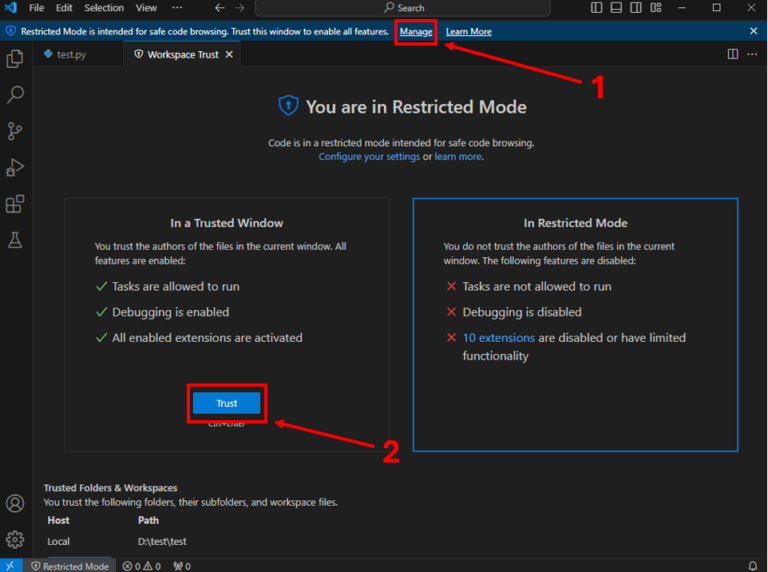Open the 10 extensions link
This screenshot has height=572, width=768.
point(498,338)
